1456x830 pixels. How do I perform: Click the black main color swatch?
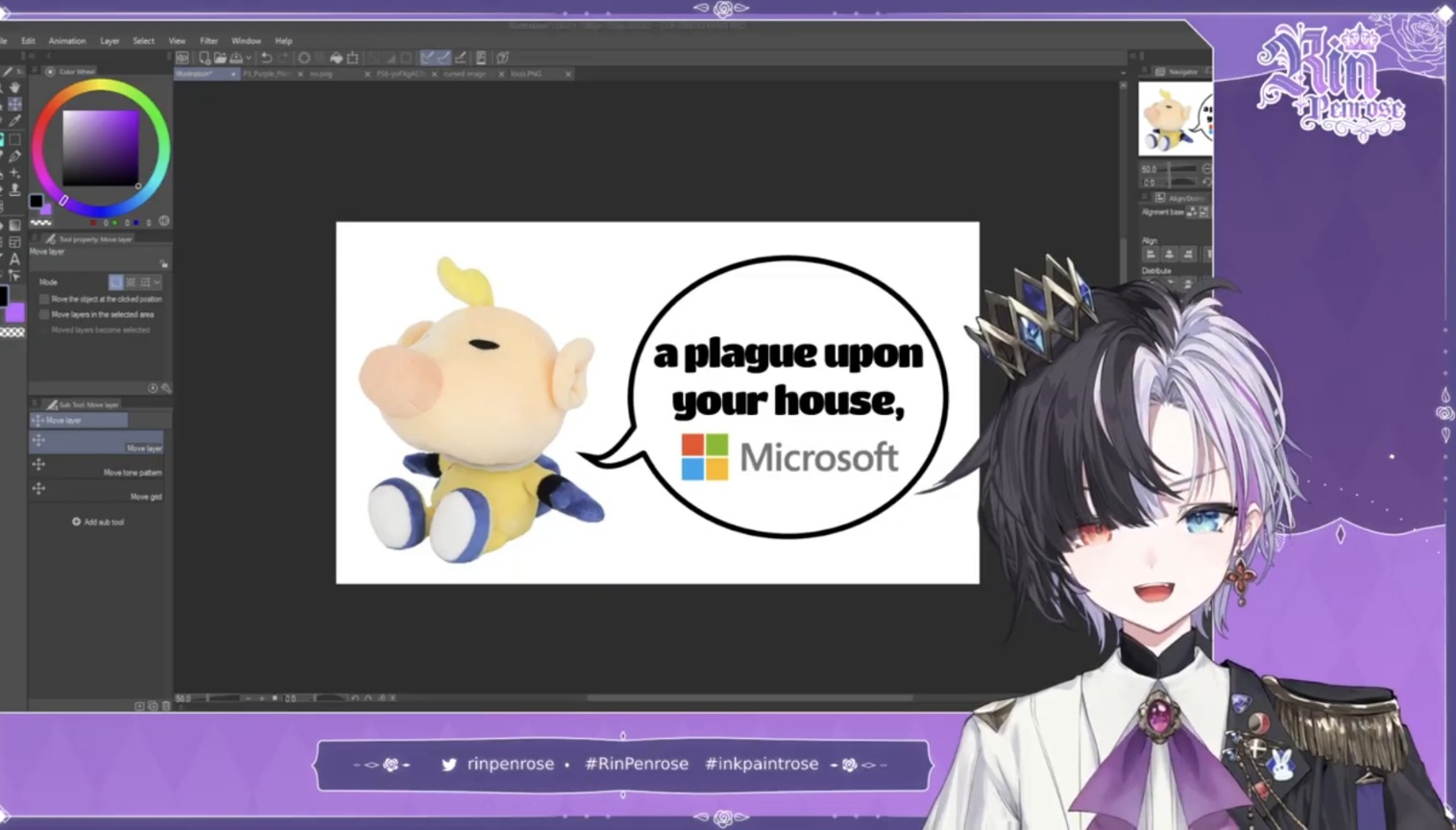[36, 201]
